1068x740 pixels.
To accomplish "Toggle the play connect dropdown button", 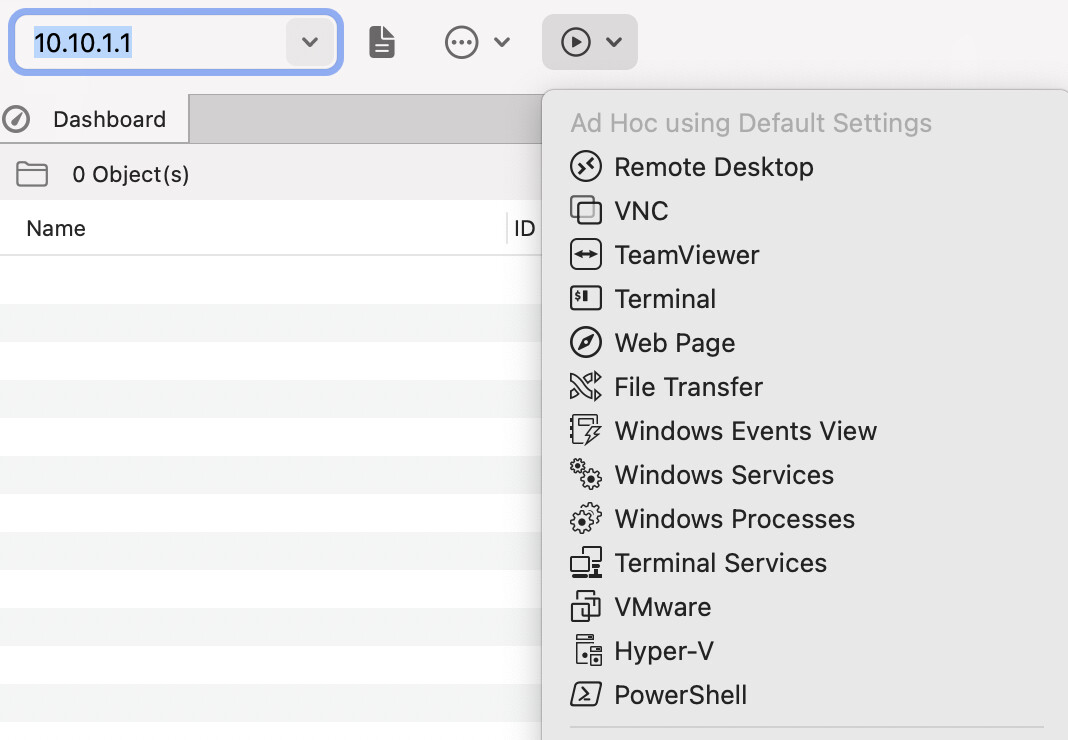I will coord(590,42).
